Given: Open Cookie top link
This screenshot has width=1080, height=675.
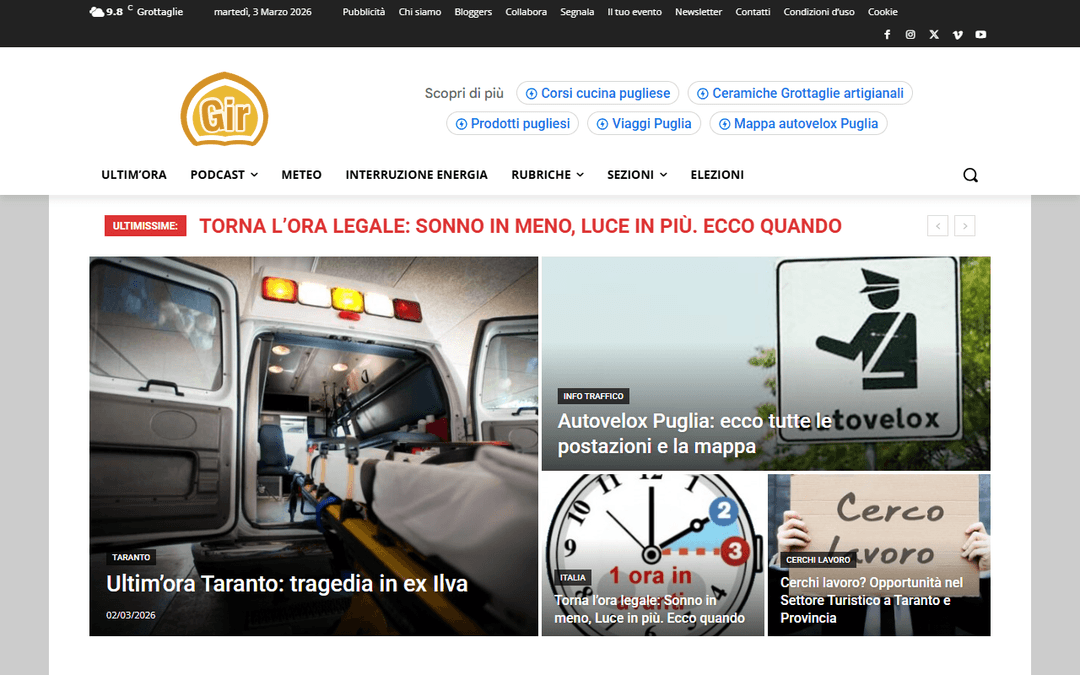Looking at the screenshot, I should (882, 12).
